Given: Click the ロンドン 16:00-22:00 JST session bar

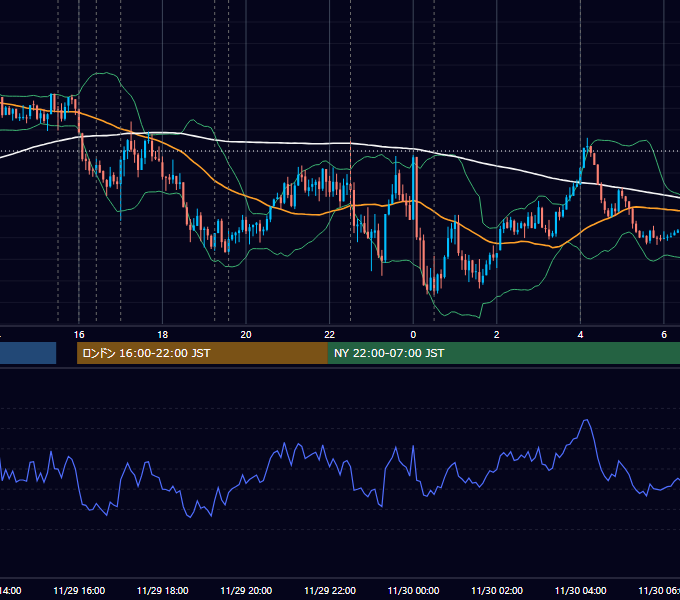Looking at the screenshot, I should pyautogui.click(x=202, y=353).
